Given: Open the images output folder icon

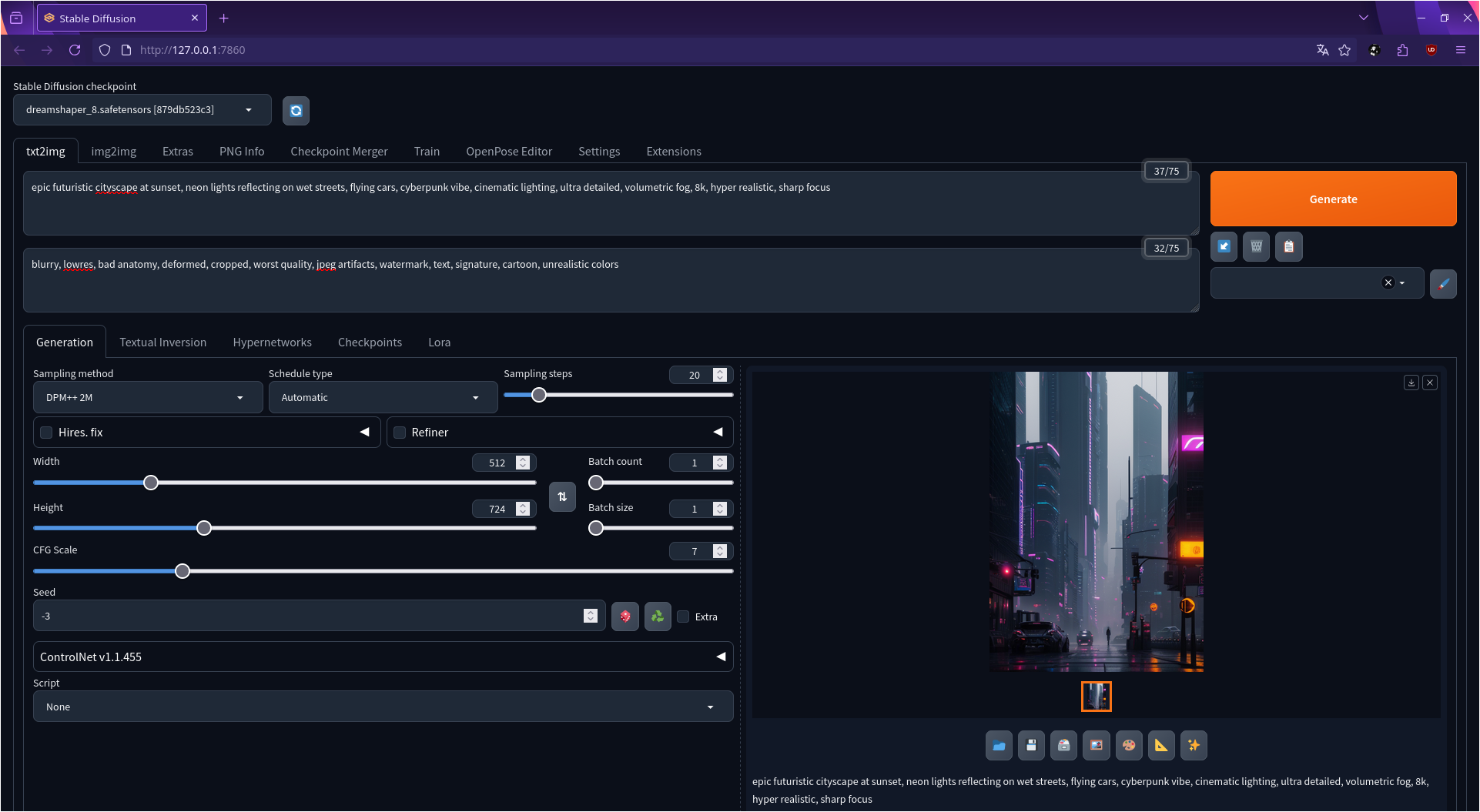Looking at the screenshot, I should (999, 745).
